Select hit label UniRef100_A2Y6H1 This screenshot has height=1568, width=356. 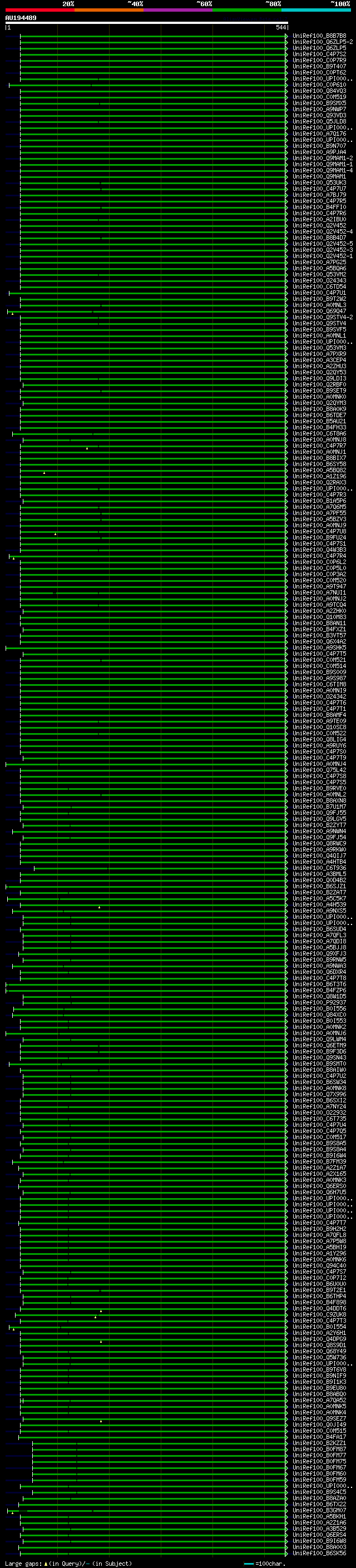pos(319,1332)
